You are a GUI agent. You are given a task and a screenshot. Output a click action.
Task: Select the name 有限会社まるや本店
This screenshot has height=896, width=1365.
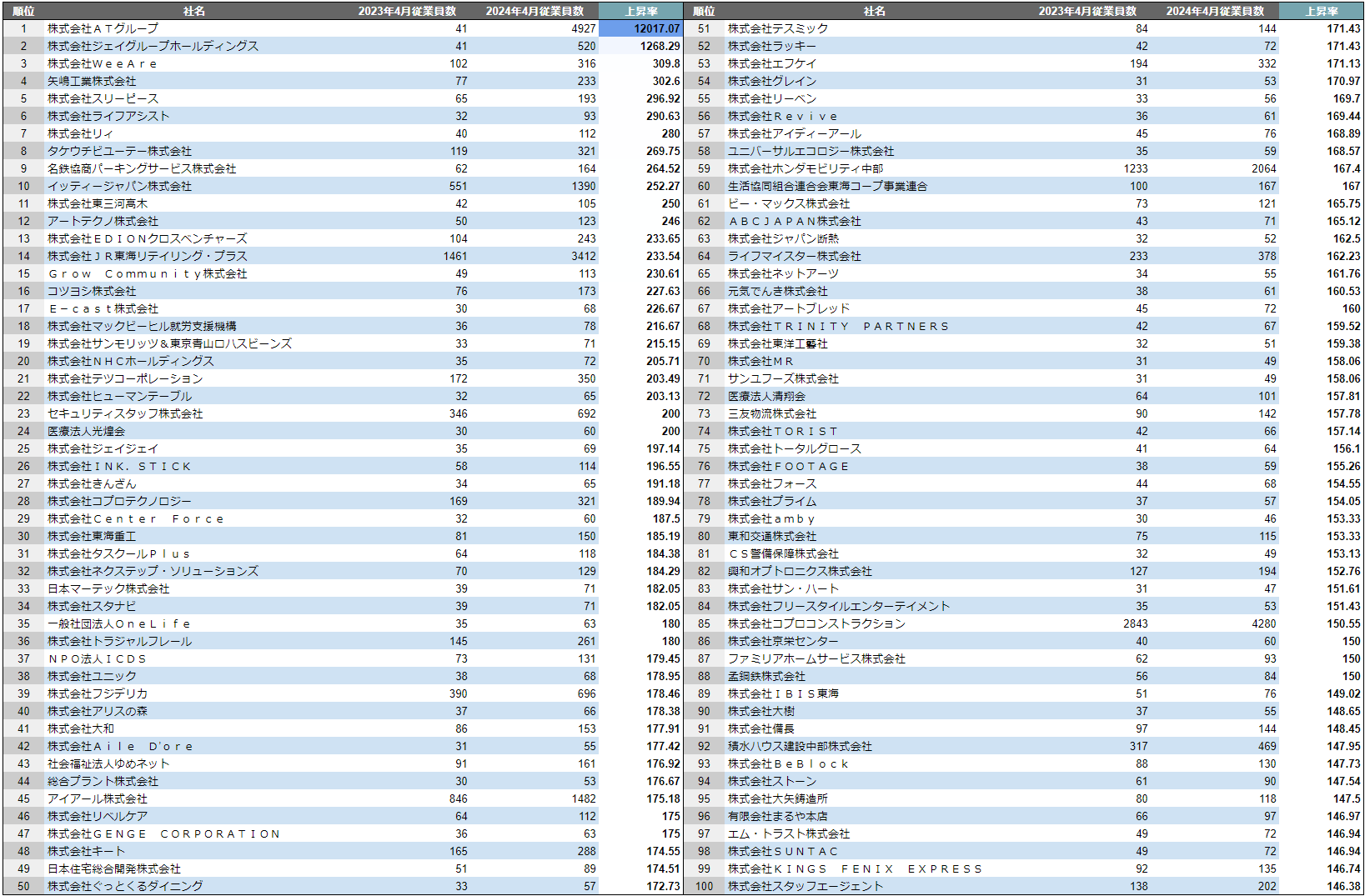click(x=778, y=816)
